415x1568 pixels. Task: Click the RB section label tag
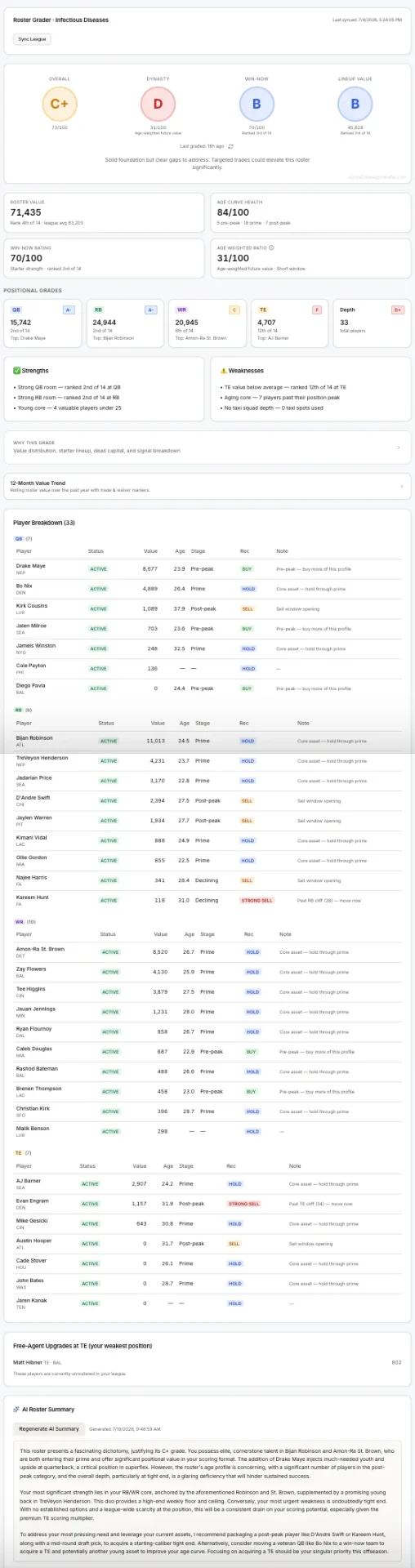(x=19, y=710)
